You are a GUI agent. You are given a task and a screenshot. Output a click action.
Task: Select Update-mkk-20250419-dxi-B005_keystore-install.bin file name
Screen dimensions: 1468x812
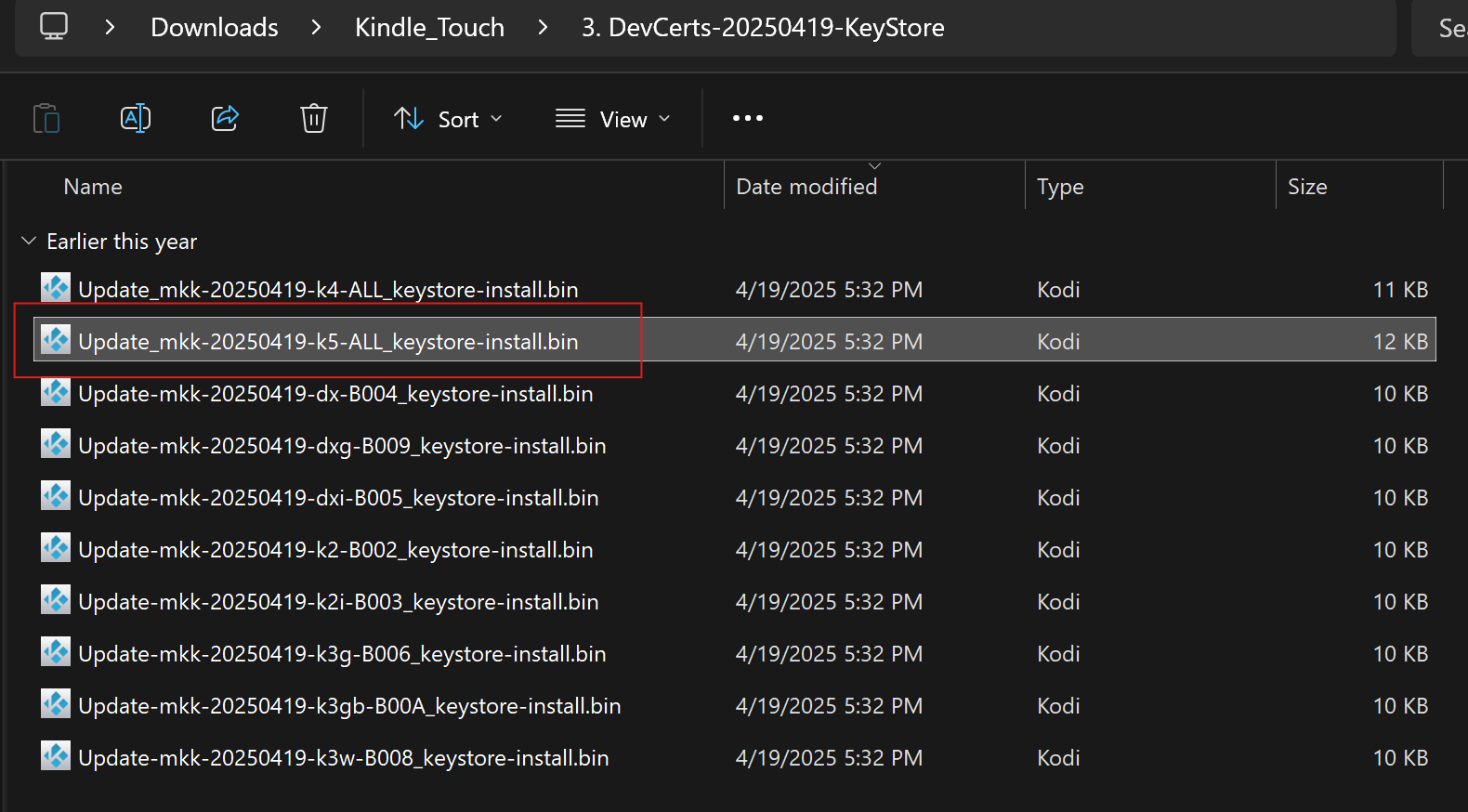click(338, 498)
